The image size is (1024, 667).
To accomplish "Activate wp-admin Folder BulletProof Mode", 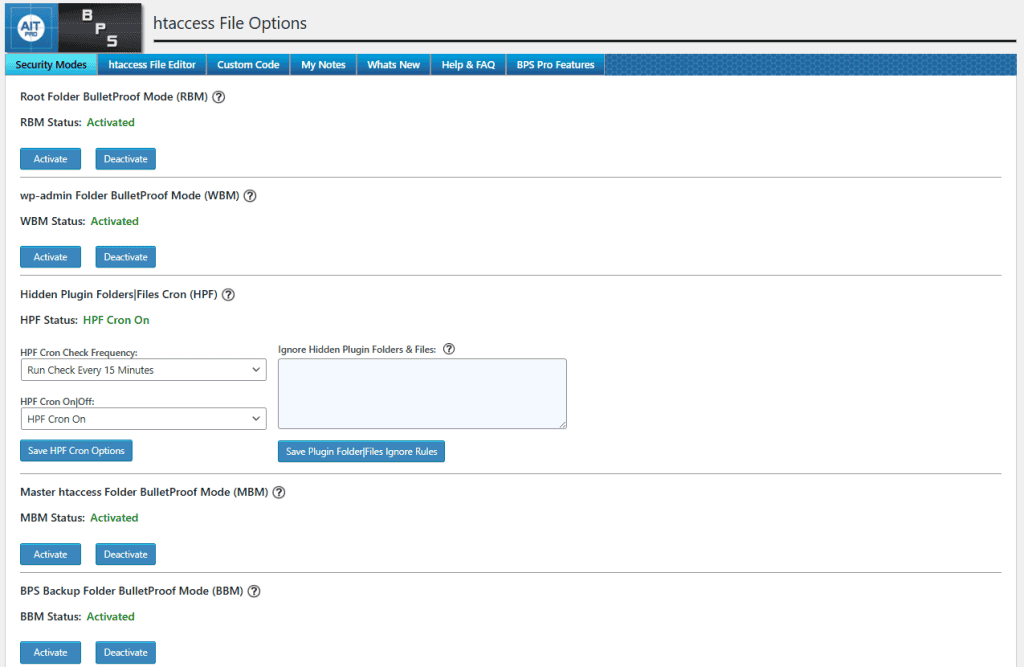I will (x=50, y=257).
